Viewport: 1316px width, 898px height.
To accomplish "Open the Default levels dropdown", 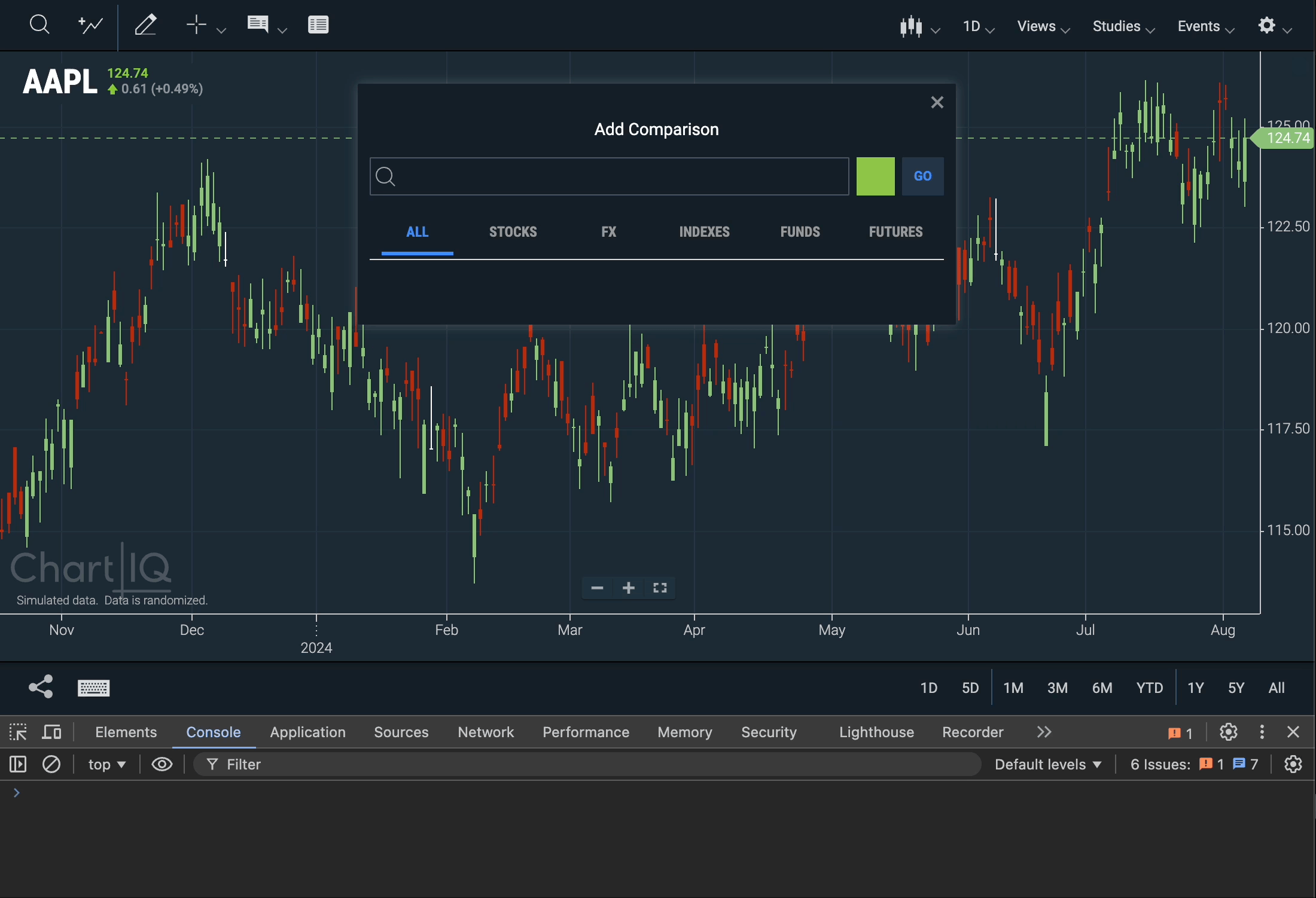I will (1048, 765).
